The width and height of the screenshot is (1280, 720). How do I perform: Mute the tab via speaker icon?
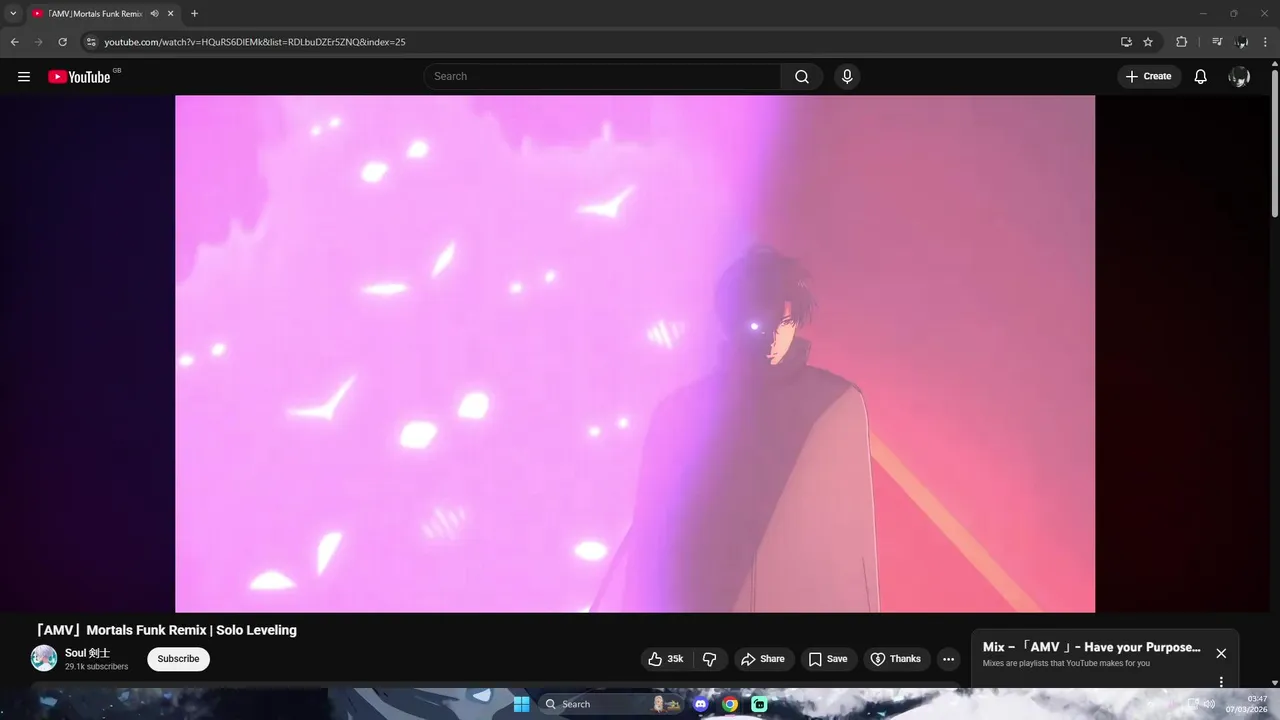[154, 14]
